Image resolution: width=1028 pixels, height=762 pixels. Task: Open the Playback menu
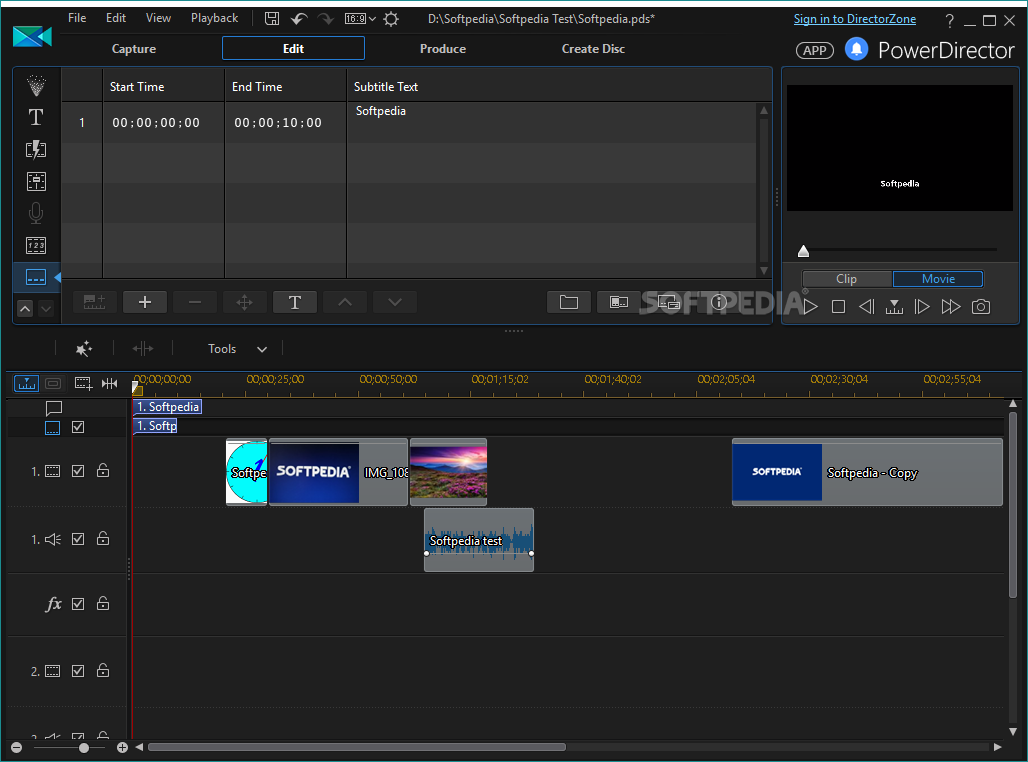214,18
